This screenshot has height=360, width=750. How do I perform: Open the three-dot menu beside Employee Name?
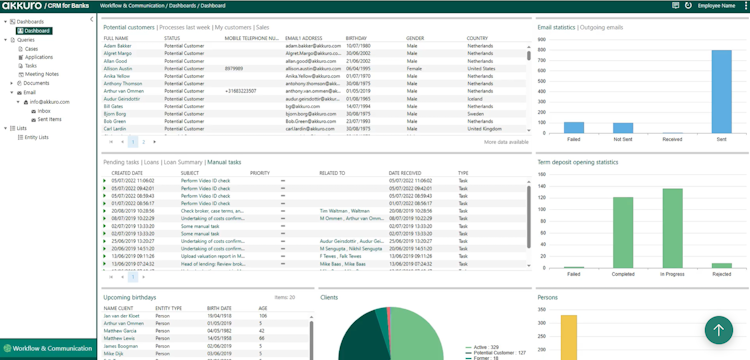pos(745,6)
